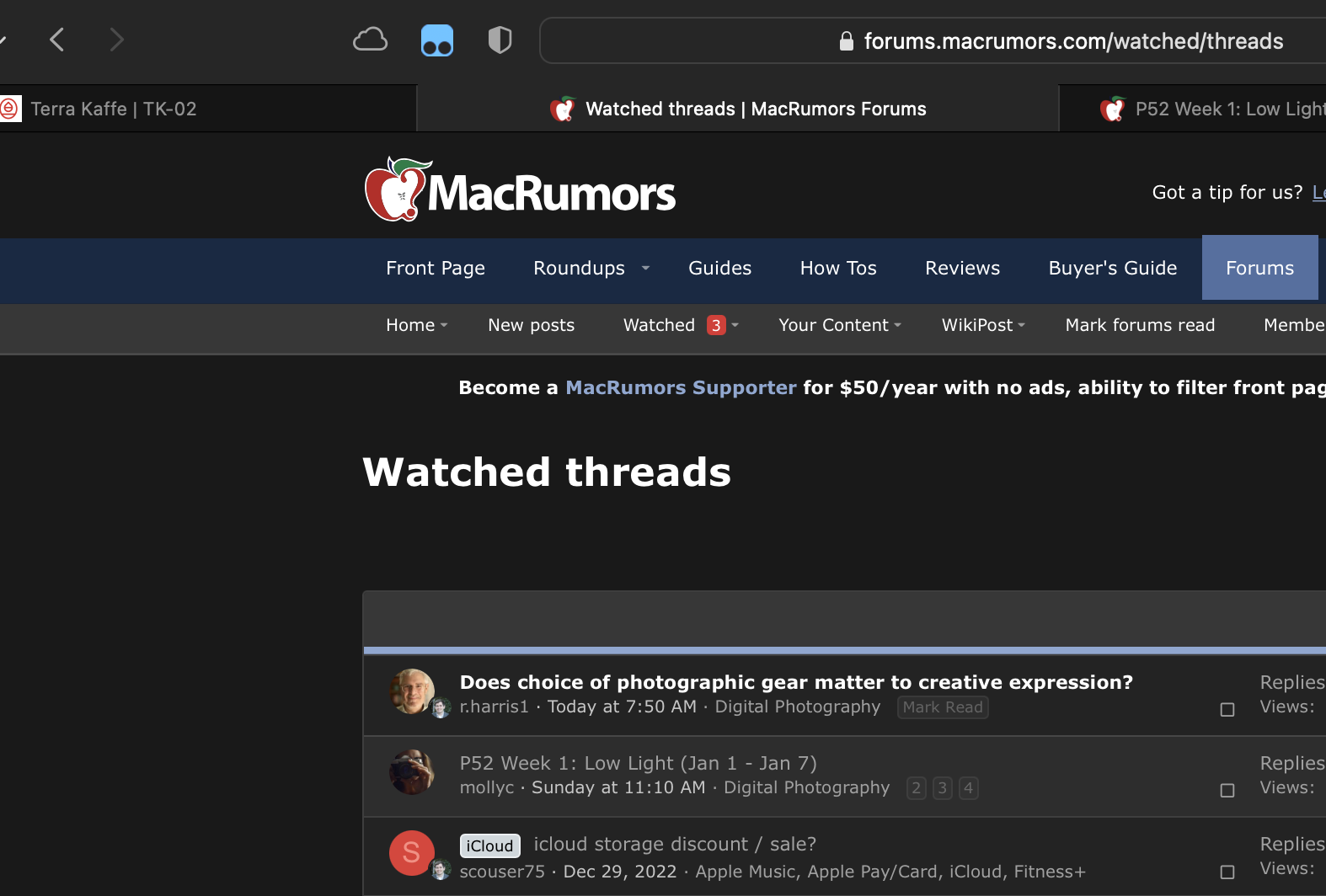
Task: Open the photographic gear creative expression thread
Action: click(796, 682)
